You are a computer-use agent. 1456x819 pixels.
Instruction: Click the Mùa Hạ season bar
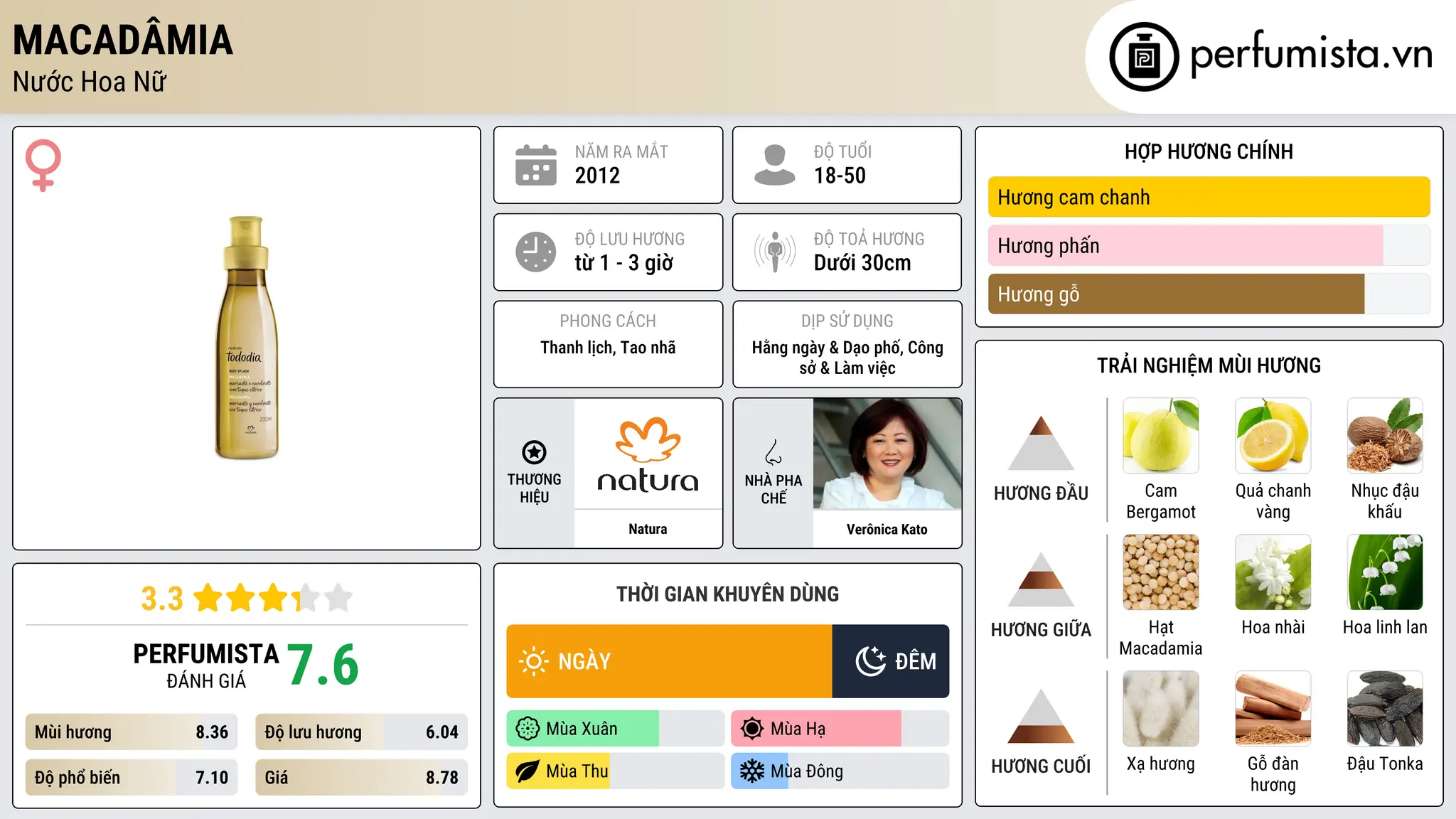coord(840,729)
